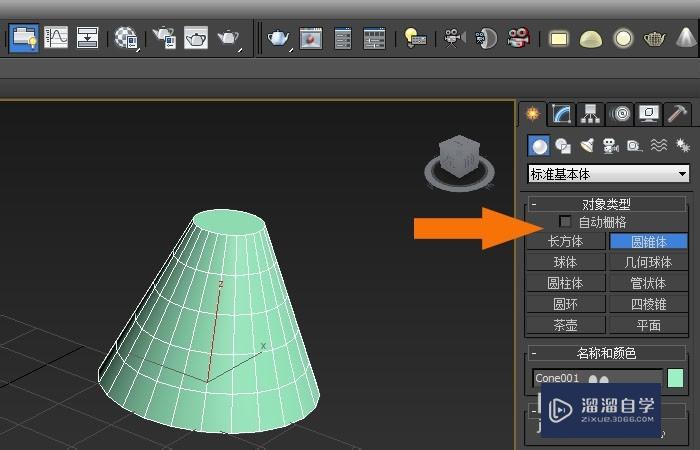Click the highlighted 圆锥体 button
Image resolution: width=700 pixels, height=450 pixels.
[649, 242]
